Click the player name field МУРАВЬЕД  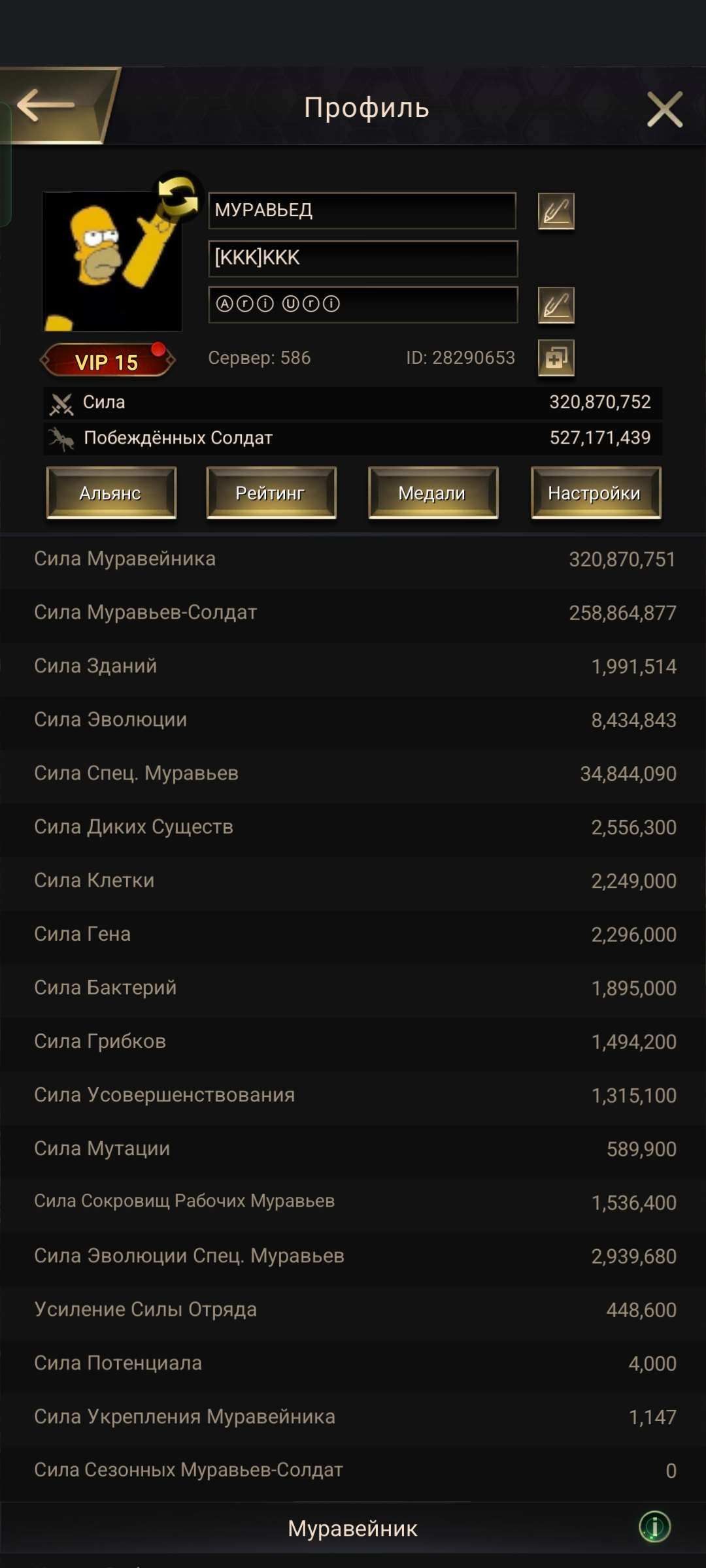362,210
